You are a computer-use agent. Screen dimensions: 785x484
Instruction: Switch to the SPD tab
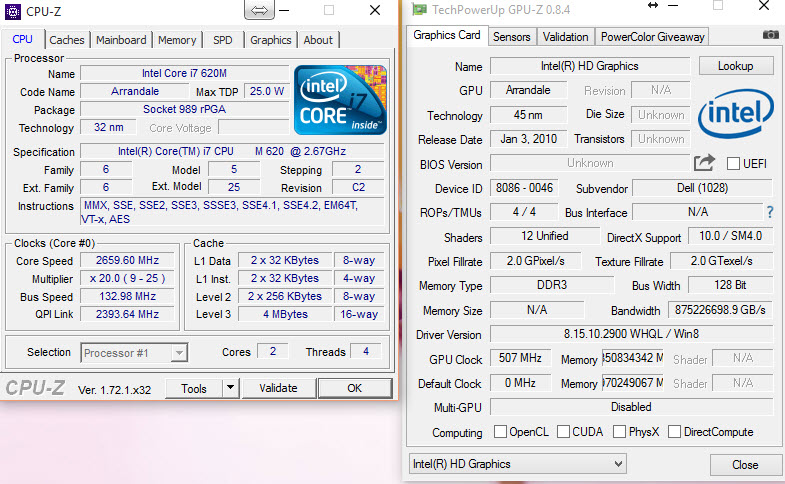point(223,40)
